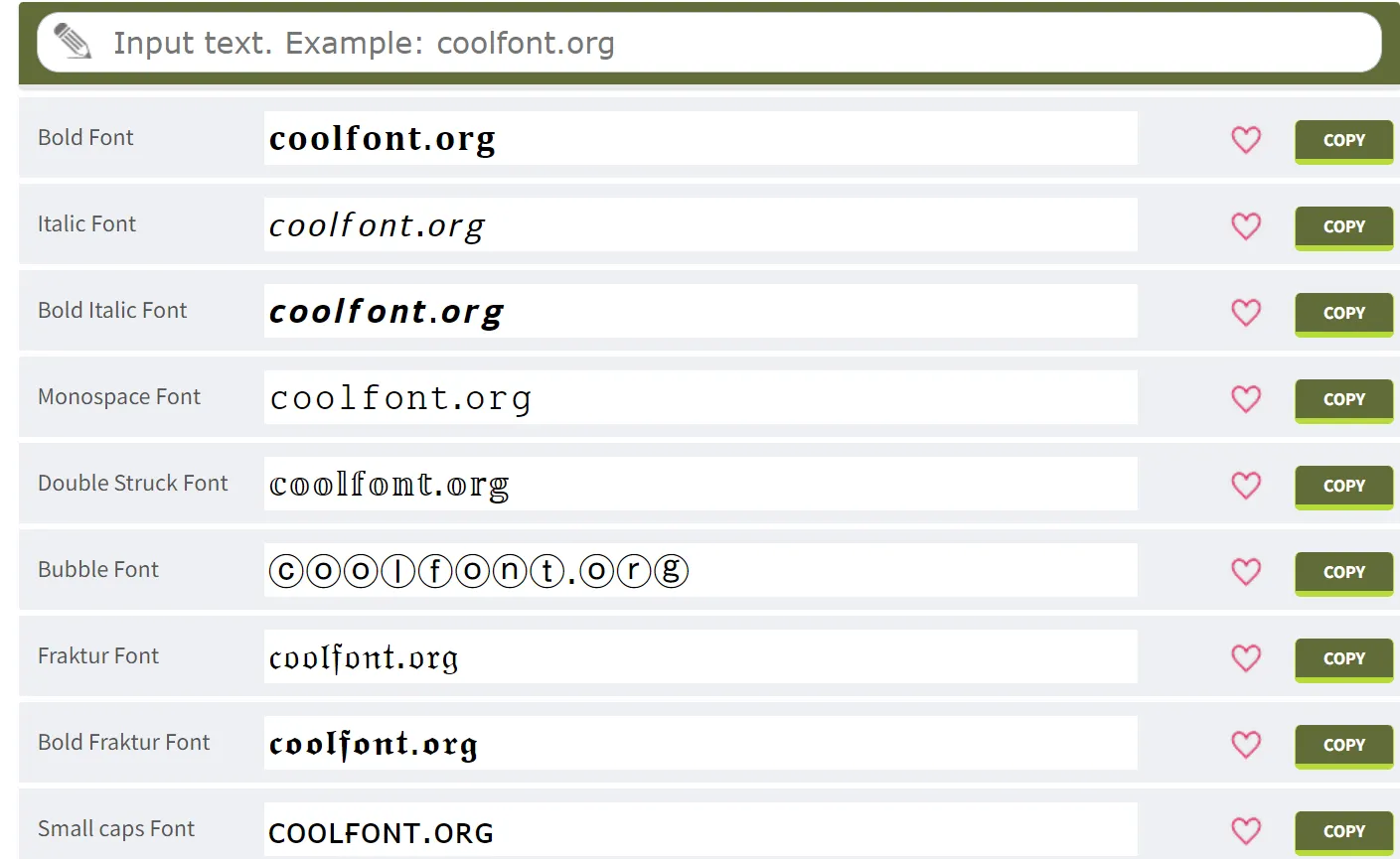The width and height of the screenshot is (1400, 859).
Task: Like the Bold Fraktur Font heart
Action: point(1246,744)
